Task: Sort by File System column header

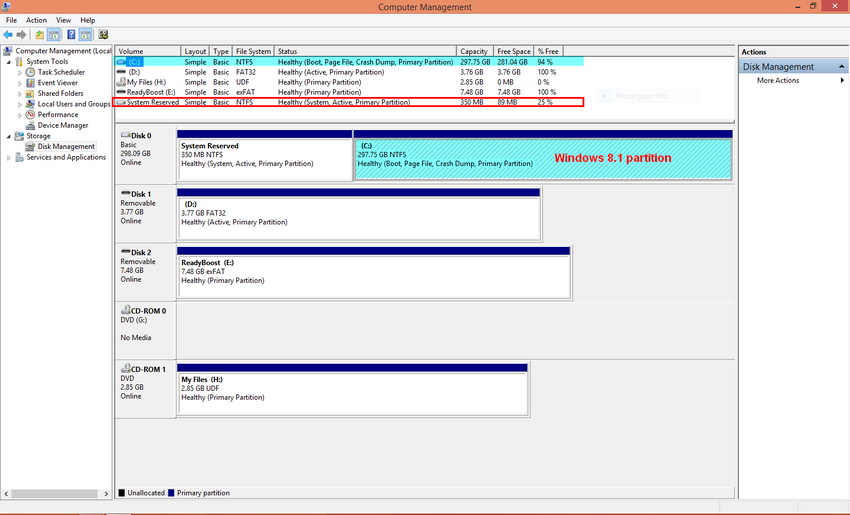Action: click(253, 52)
